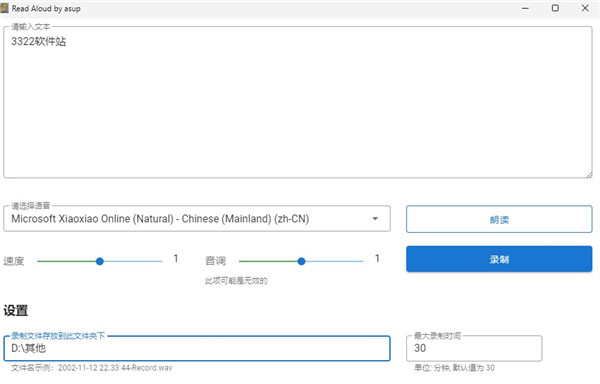
Task: Click the 设置 settings heading
Action: 16,310
